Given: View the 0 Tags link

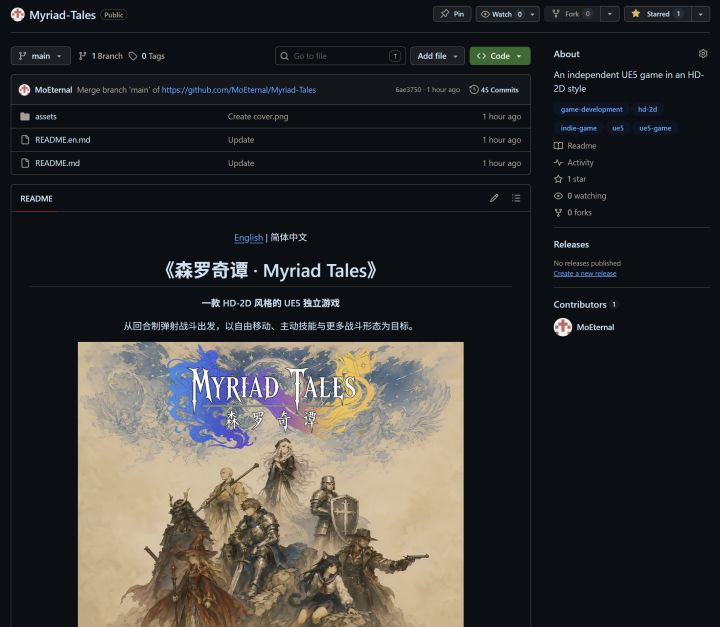Looking at the screenshot, I should click(146, 56).
